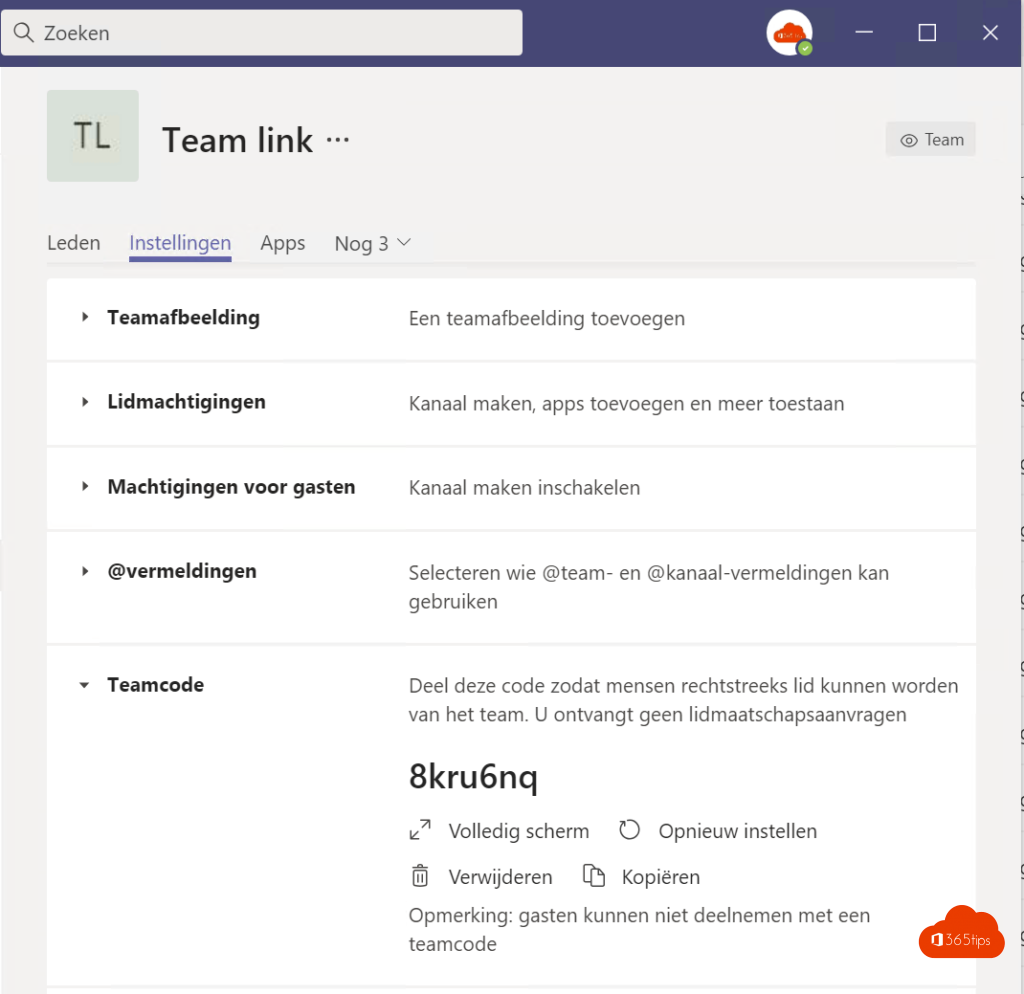This screenshot has width=1024, height=994.
Task: Click 'Kanaal maken, apps toevoegen' description
Action: [626, 404]
